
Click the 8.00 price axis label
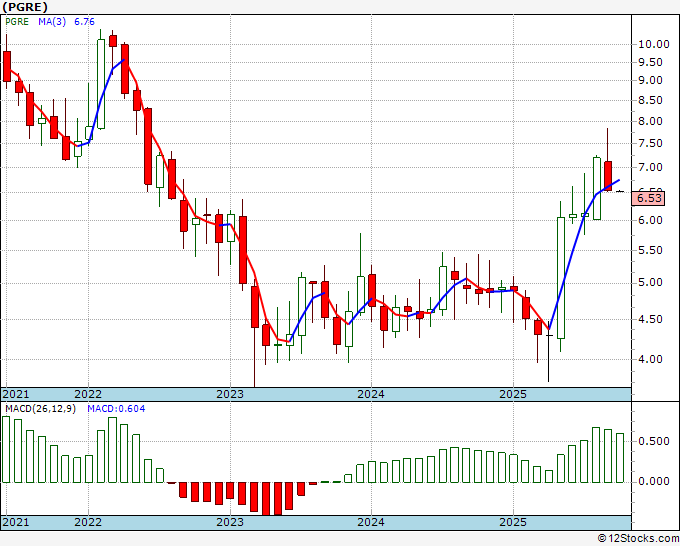(x=651, y=121)
